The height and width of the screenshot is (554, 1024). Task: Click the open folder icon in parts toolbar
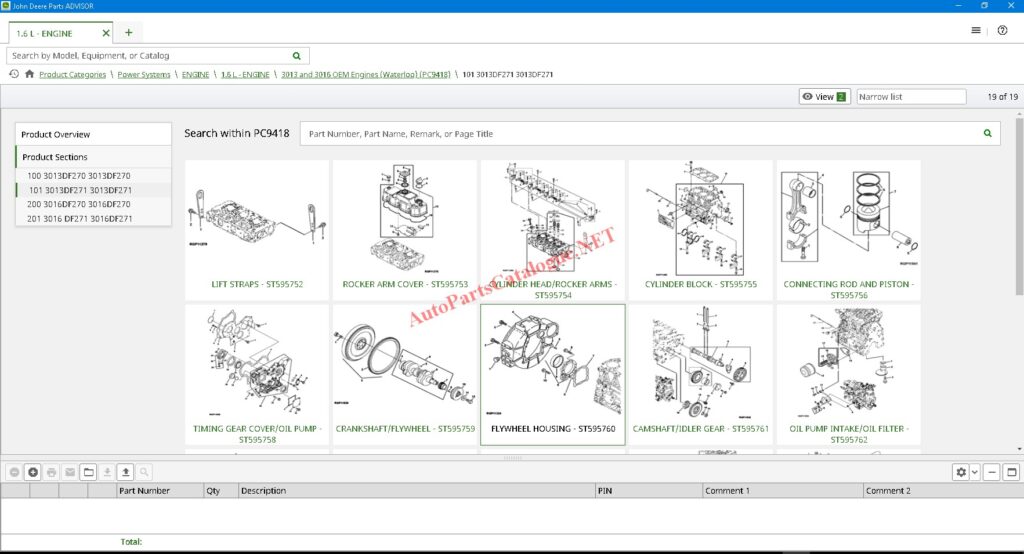coord(88,472)
